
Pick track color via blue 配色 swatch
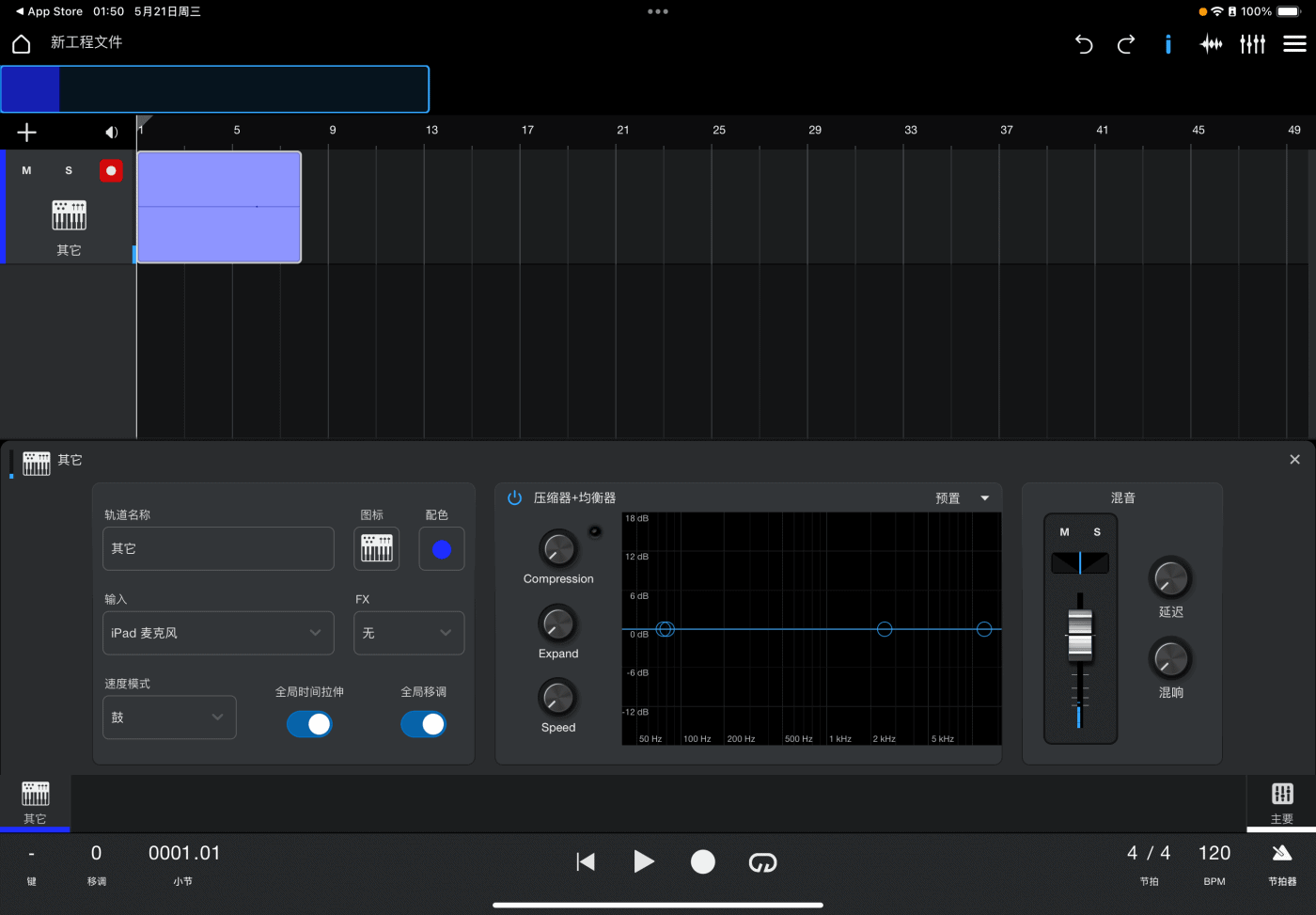[442, 549]
